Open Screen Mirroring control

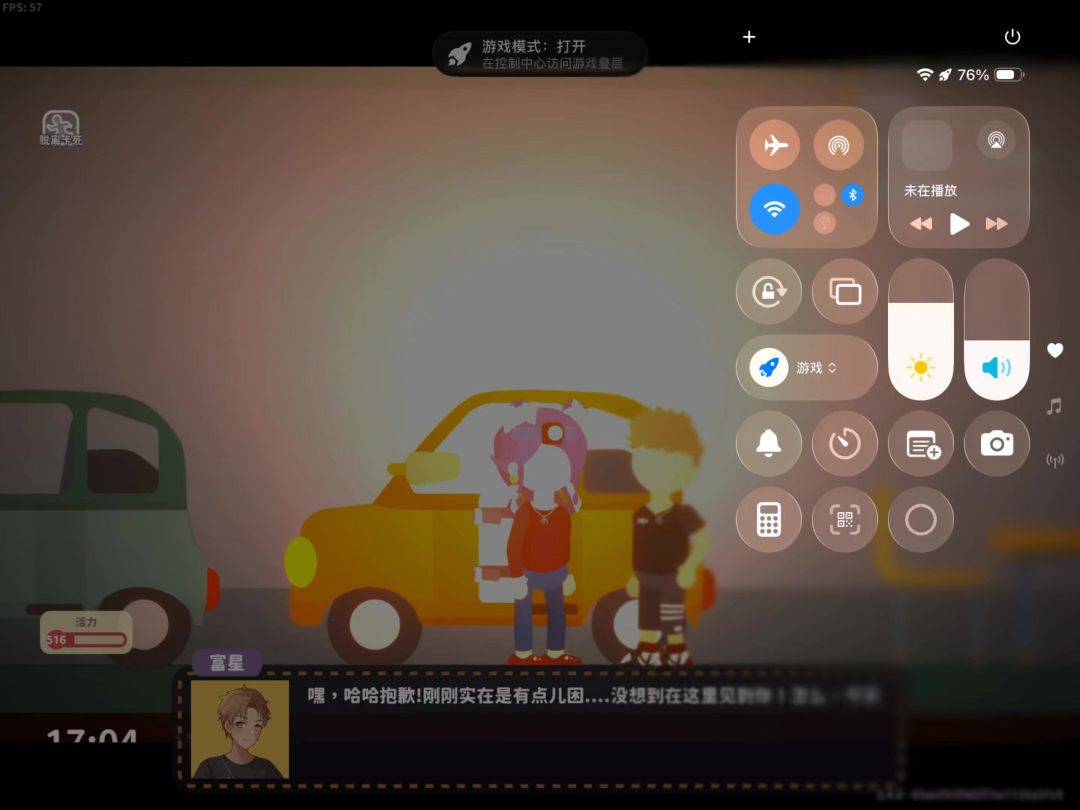pyautogui.click(x=844, y=292)
